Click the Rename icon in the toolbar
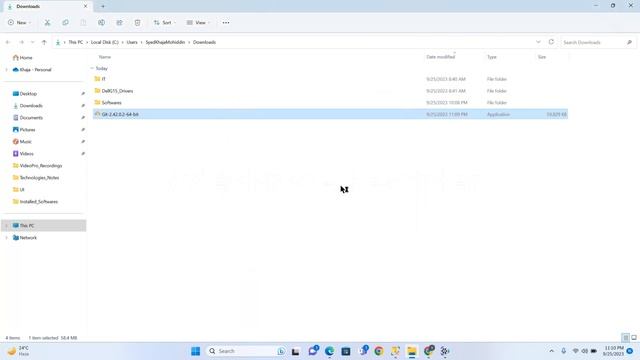This screenshot has width=640, height=360. tap(101, 23)
